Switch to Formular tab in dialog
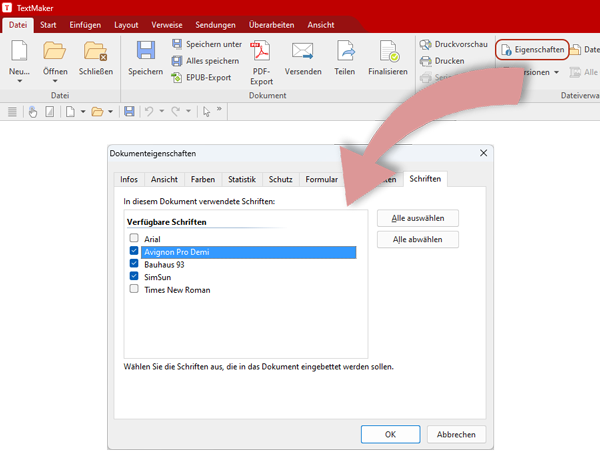 tap(321, 179)
